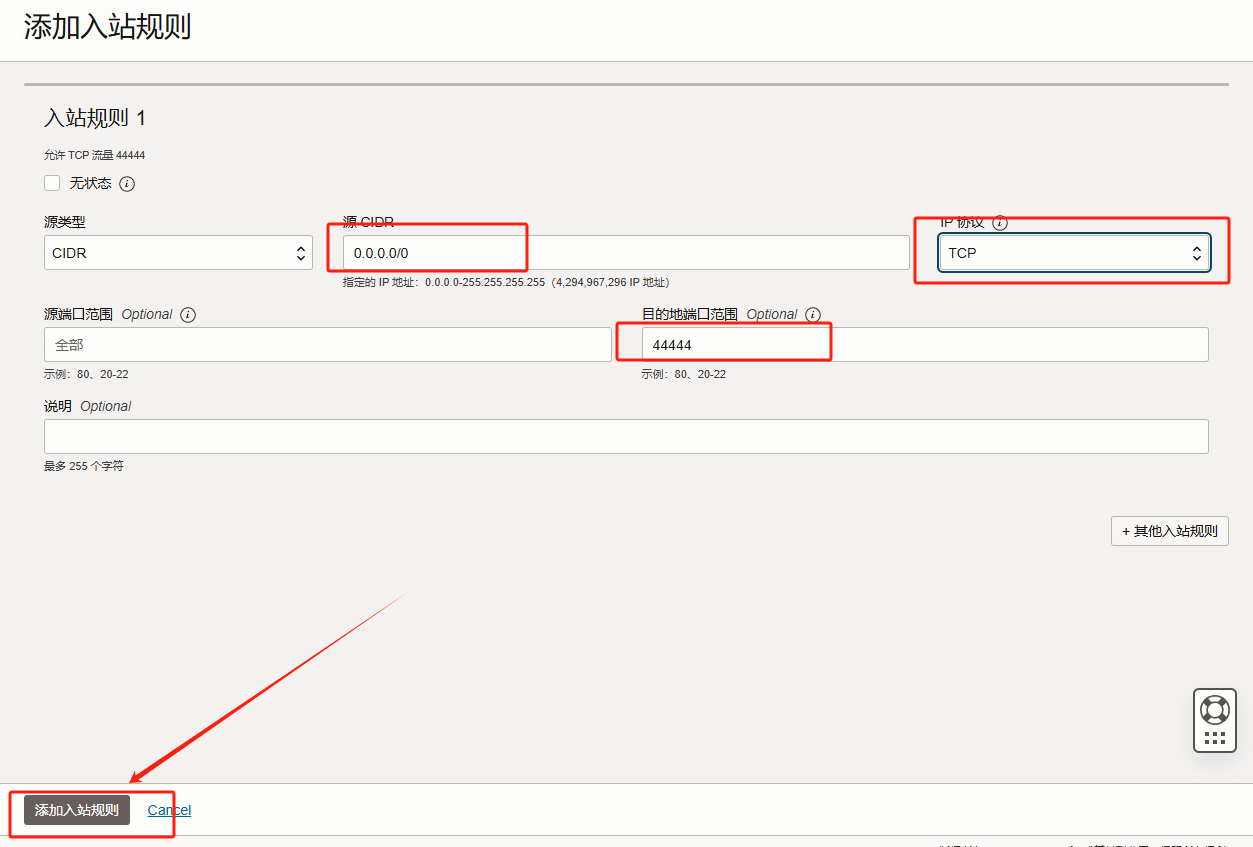Open the lifebuoy help widget
1253x847 pixels.
(x=1214, y=710)
